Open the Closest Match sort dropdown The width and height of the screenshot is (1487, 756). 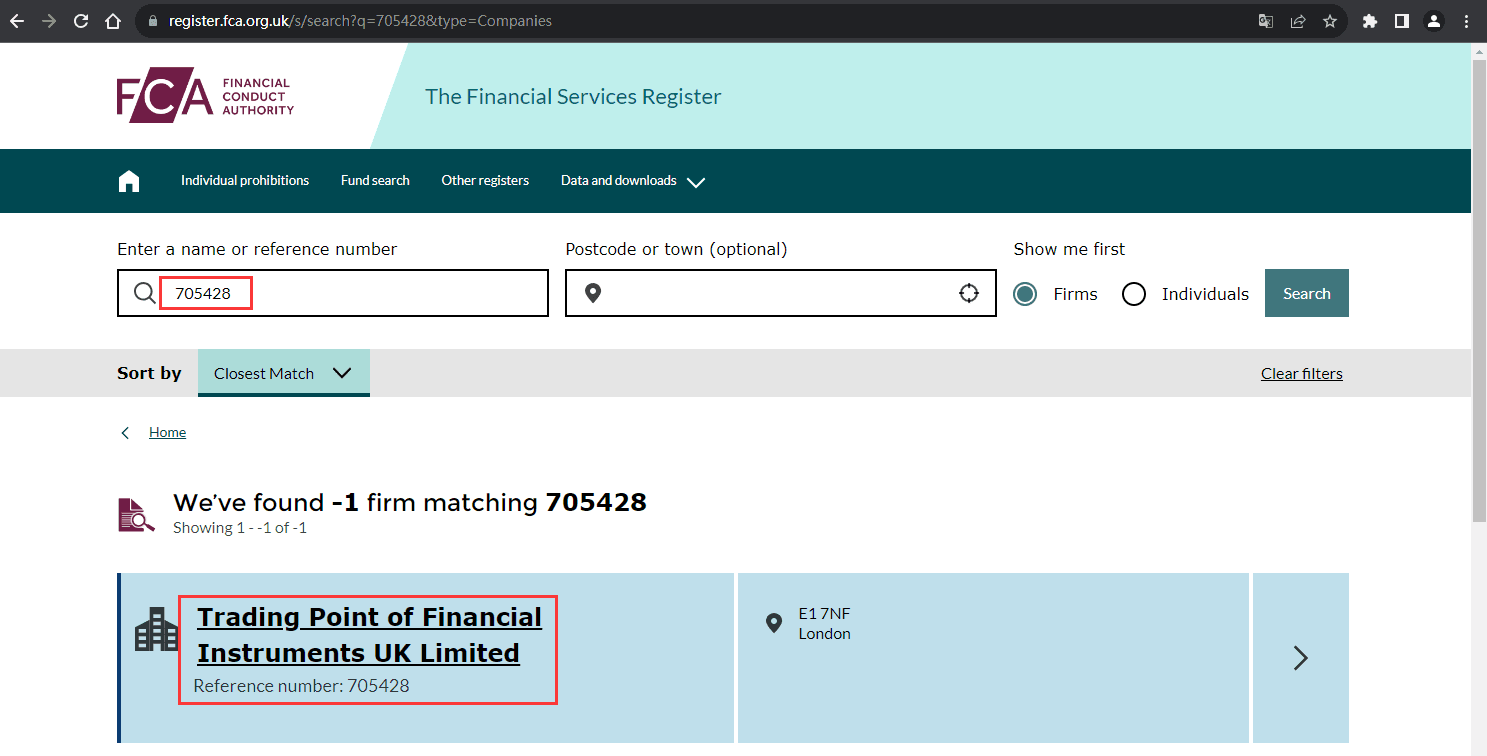(x=284, y=373)
